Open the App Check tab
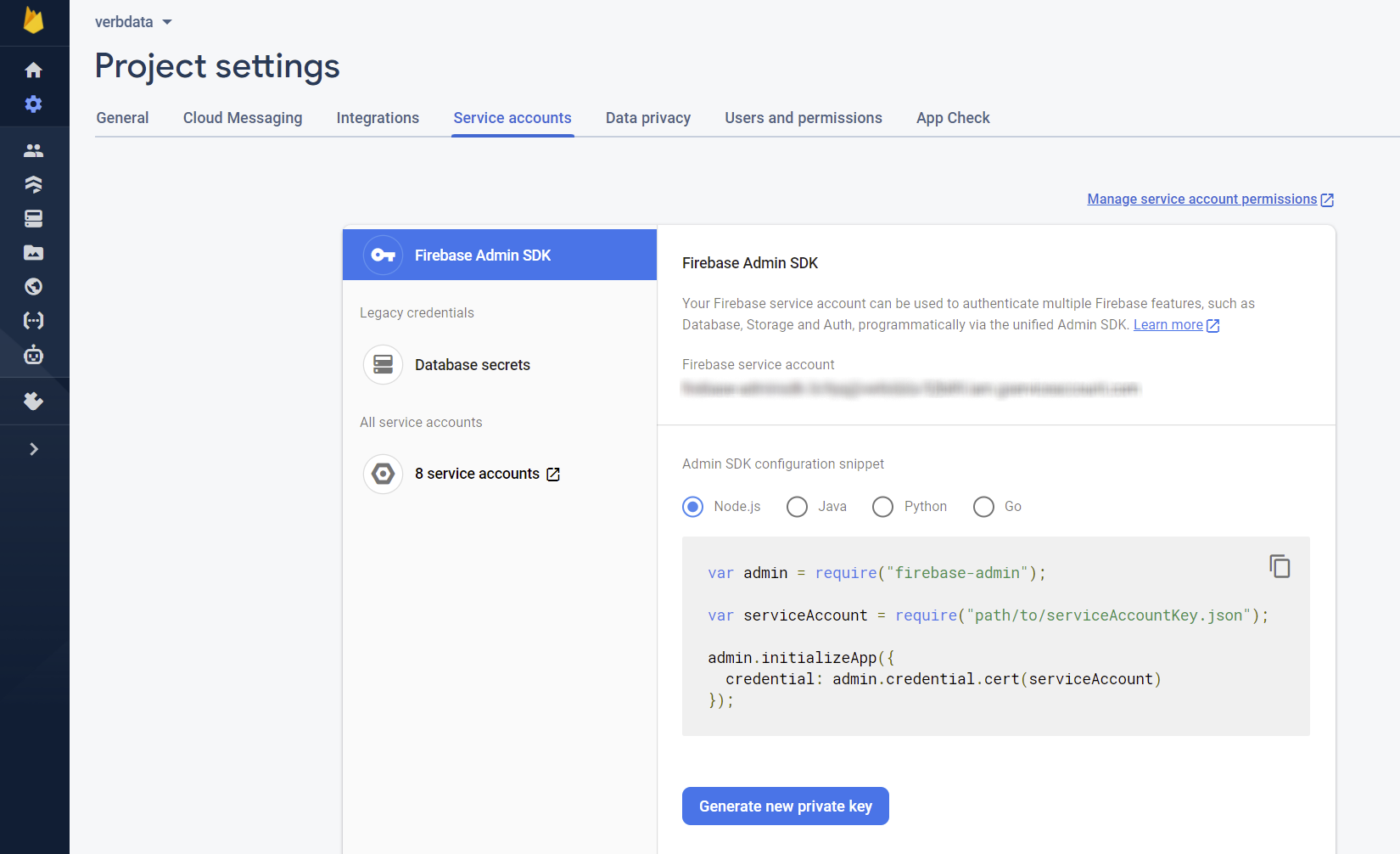This screenshot has height=854, width=1400. click(953, 118)
